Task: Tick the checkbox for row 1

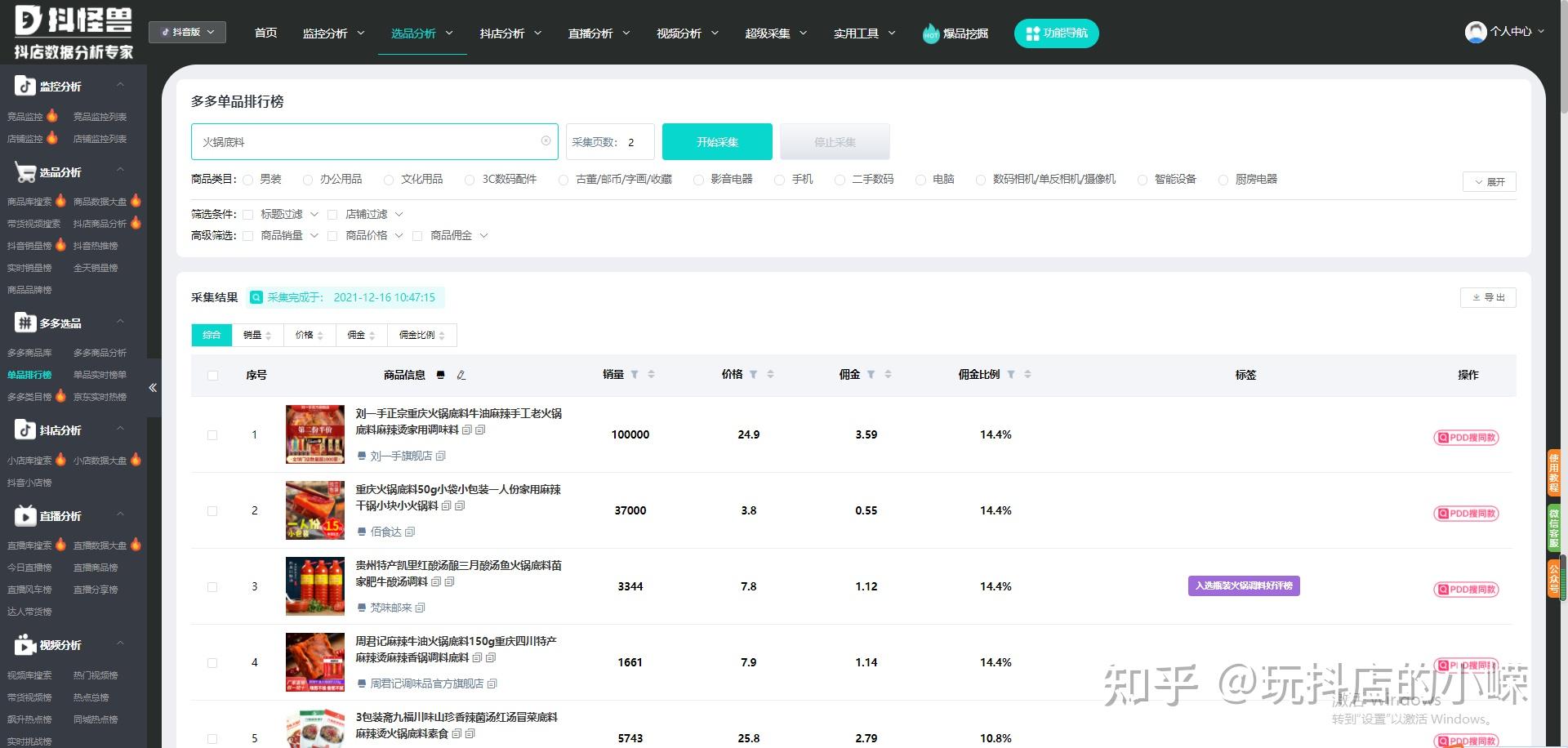Action: coord(212,435)
